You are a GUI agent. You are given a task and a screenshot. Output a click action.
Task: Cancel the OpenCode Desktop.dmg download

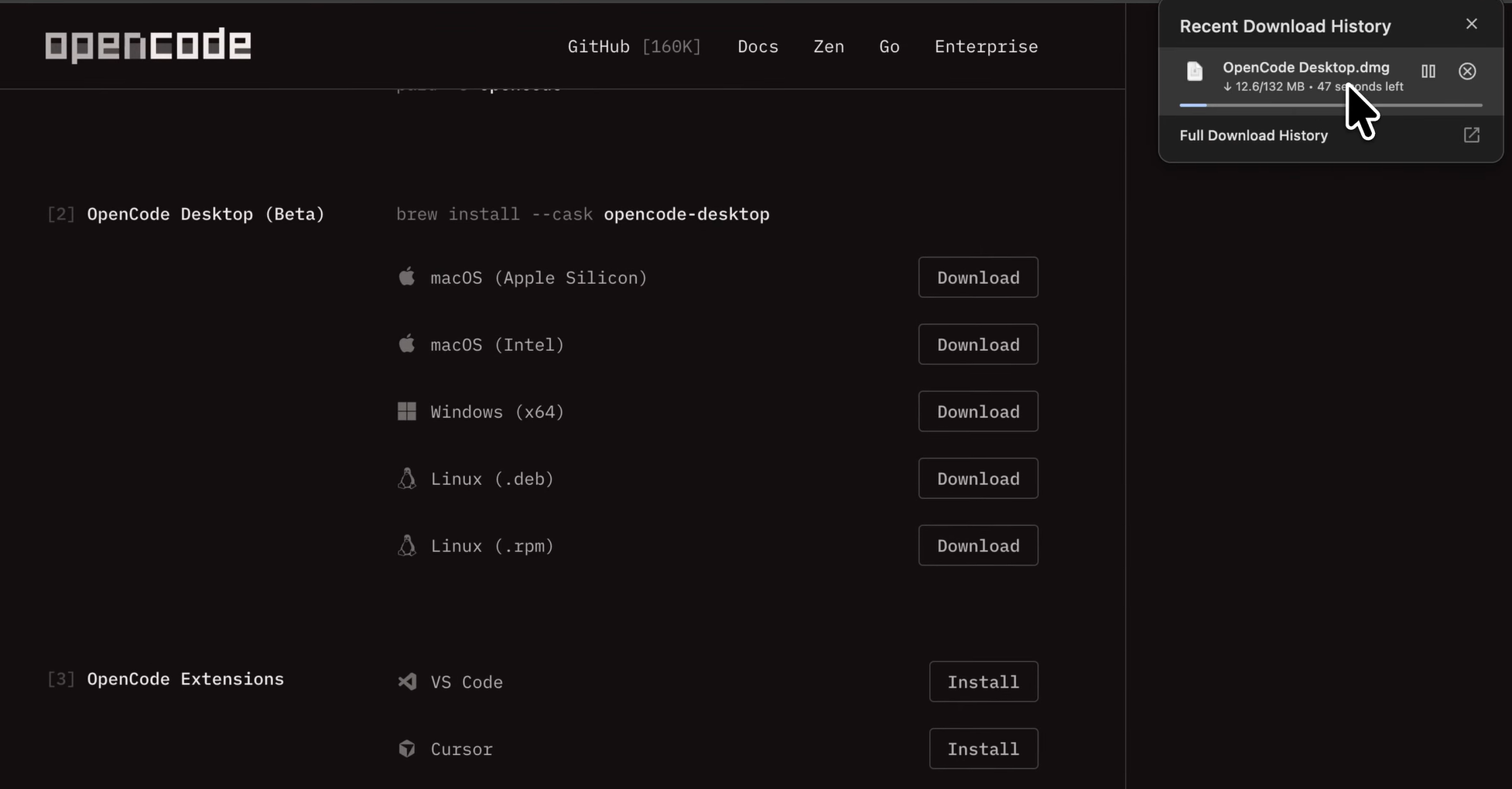tap(1467, 71)
